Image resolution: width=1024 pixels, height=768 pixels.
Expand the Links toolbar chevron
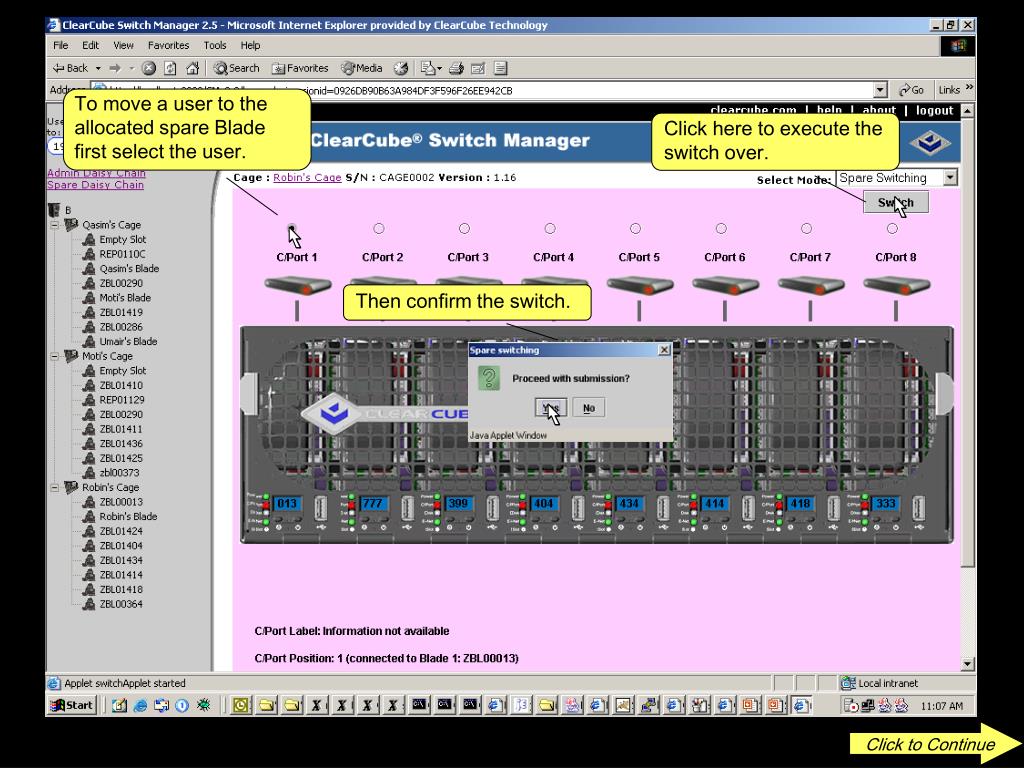pos(969,88)
